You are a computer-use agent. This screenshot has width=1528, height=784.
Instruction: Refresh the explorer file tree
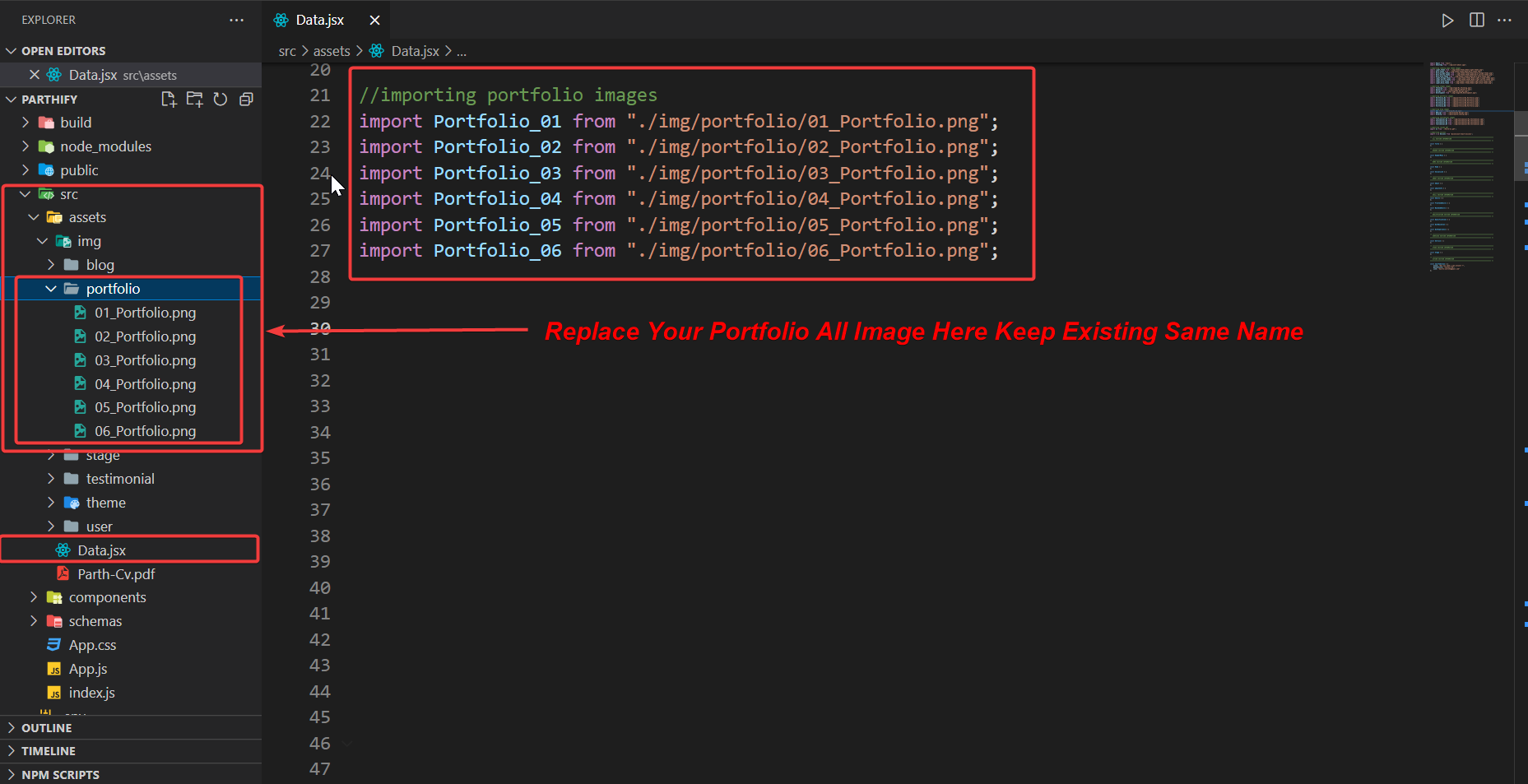220,100
